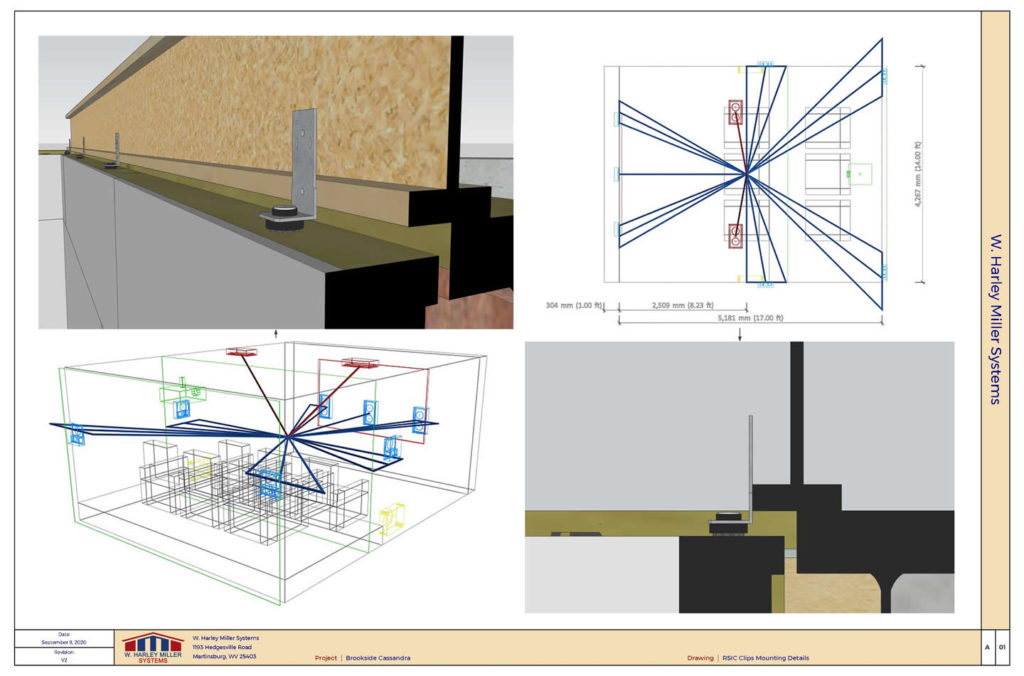Click the W. Harley Miller Systems logo
This screenshot has height=676, width=1024.
click(153, 648)
